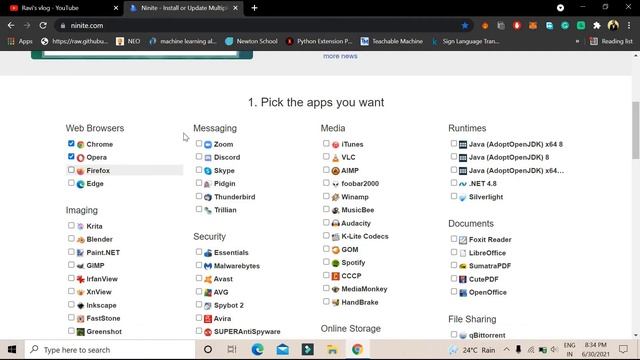Open the NEO bookmark
The width and height of the screenshot is (640, 360).
pyautogui.click(x=128, y=41)
